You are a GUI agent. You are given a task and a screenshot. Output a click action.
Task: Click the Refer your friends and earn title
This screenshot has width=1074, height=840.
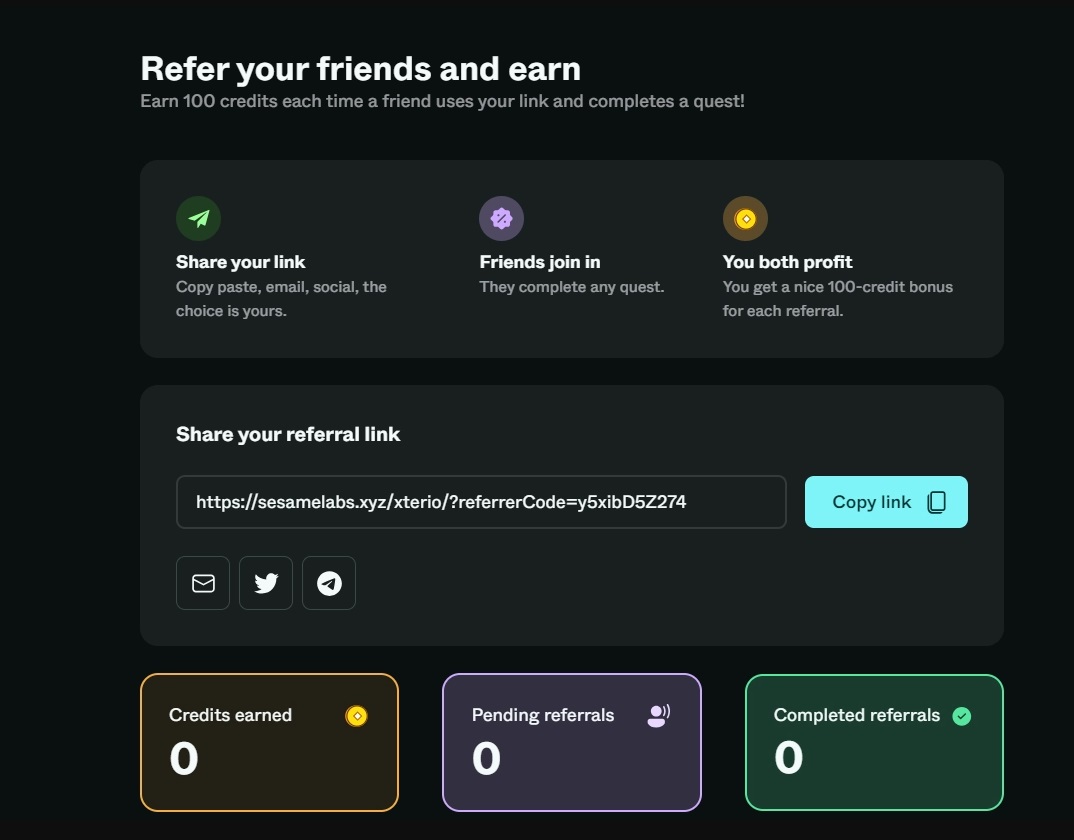[x=360, y=69]
